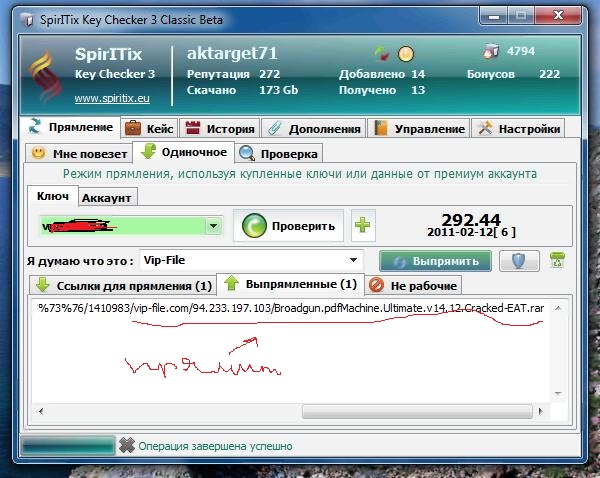Viewport: 600px width, 478px height.
Task: Click the Выпрямить button
Action: (x=435, y=261)
